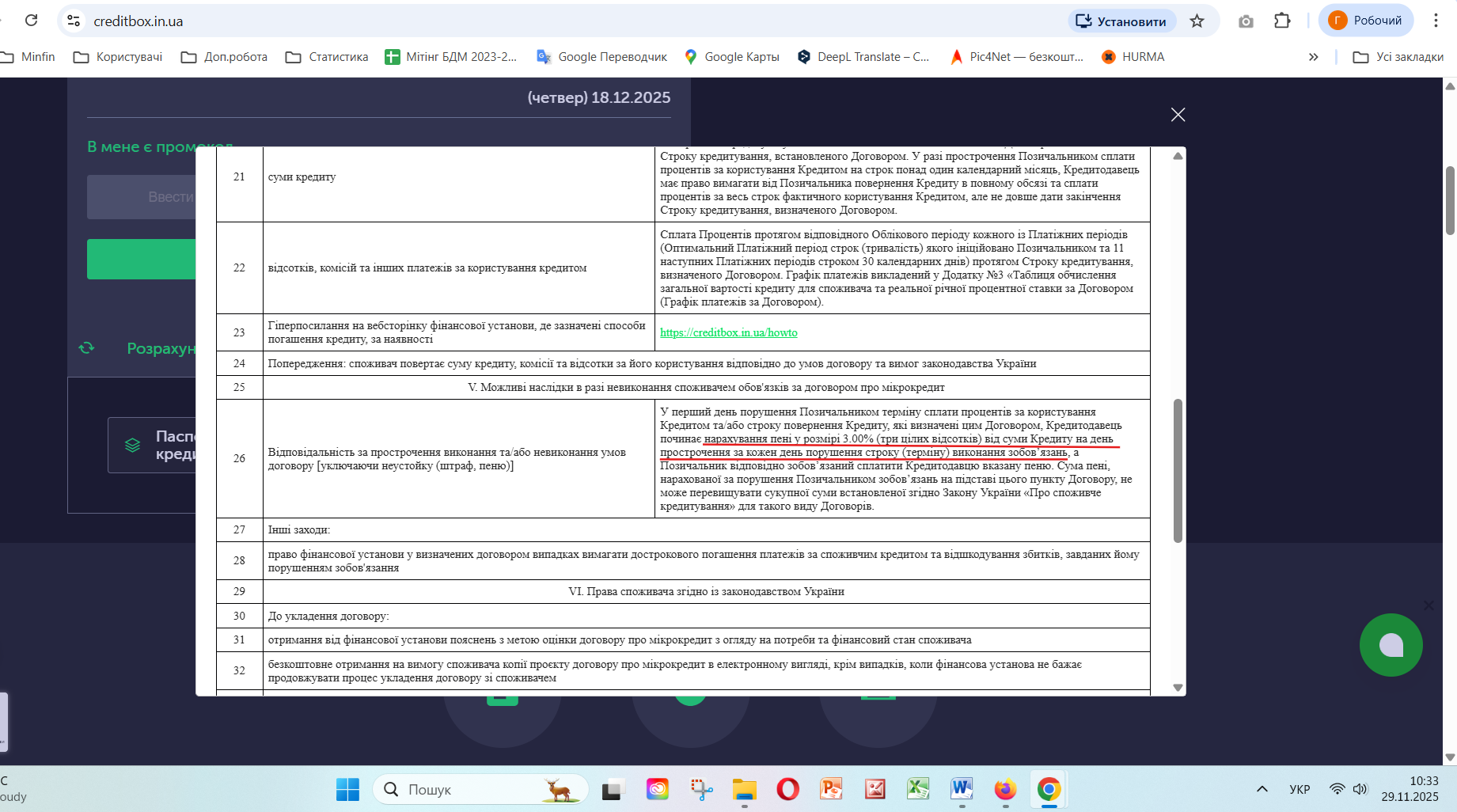
Task: Follow the creditbox.in.ua/howto link
Action: pyautogui.click(x=728, y=332)
